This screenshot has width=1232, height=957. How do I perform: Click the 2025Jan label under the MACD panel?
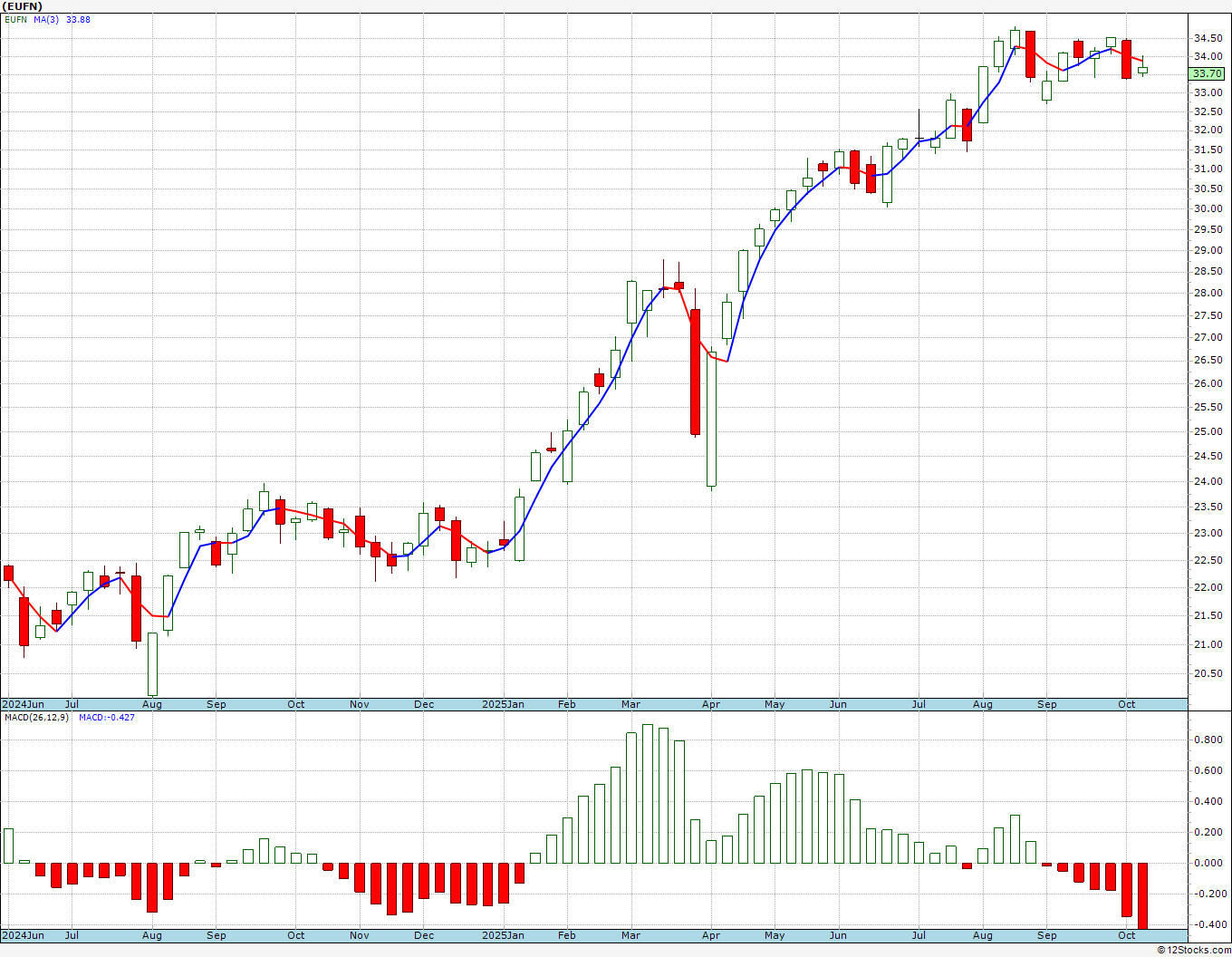(503, 935)
